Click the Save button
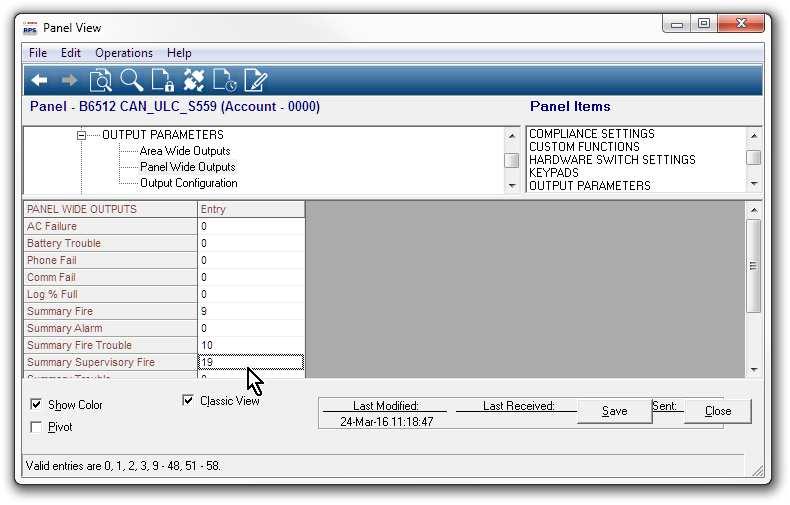 [614, 411]
